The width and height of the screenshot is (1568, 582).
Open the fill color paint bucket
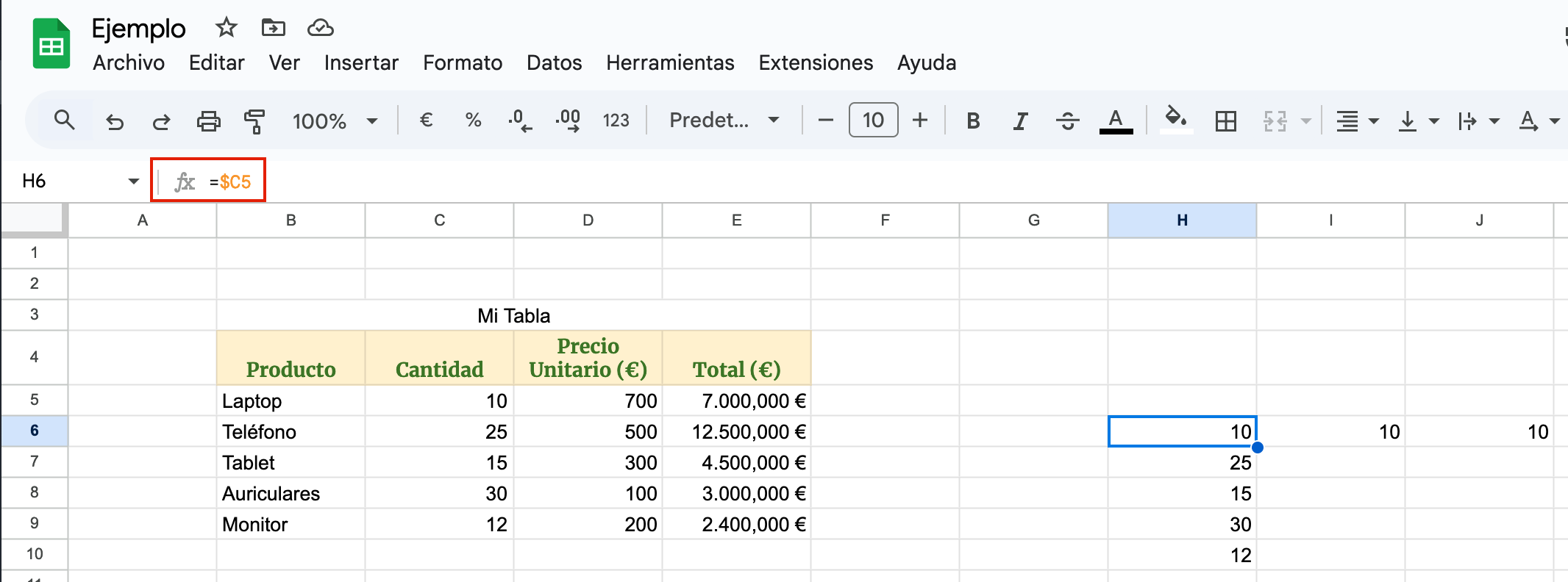point(1175,119)
